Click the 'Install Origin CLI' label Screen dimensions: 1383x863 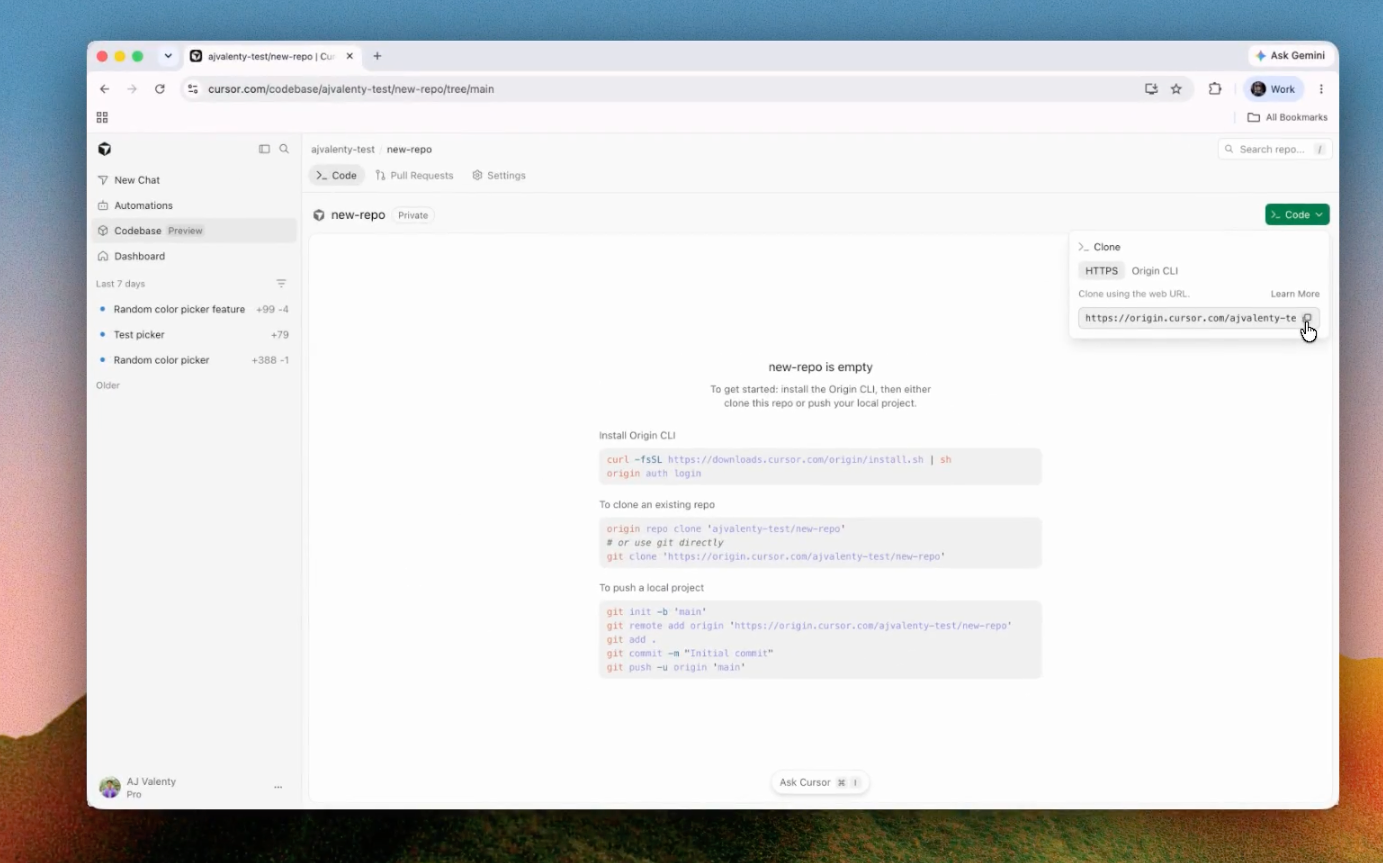point(637,436)
